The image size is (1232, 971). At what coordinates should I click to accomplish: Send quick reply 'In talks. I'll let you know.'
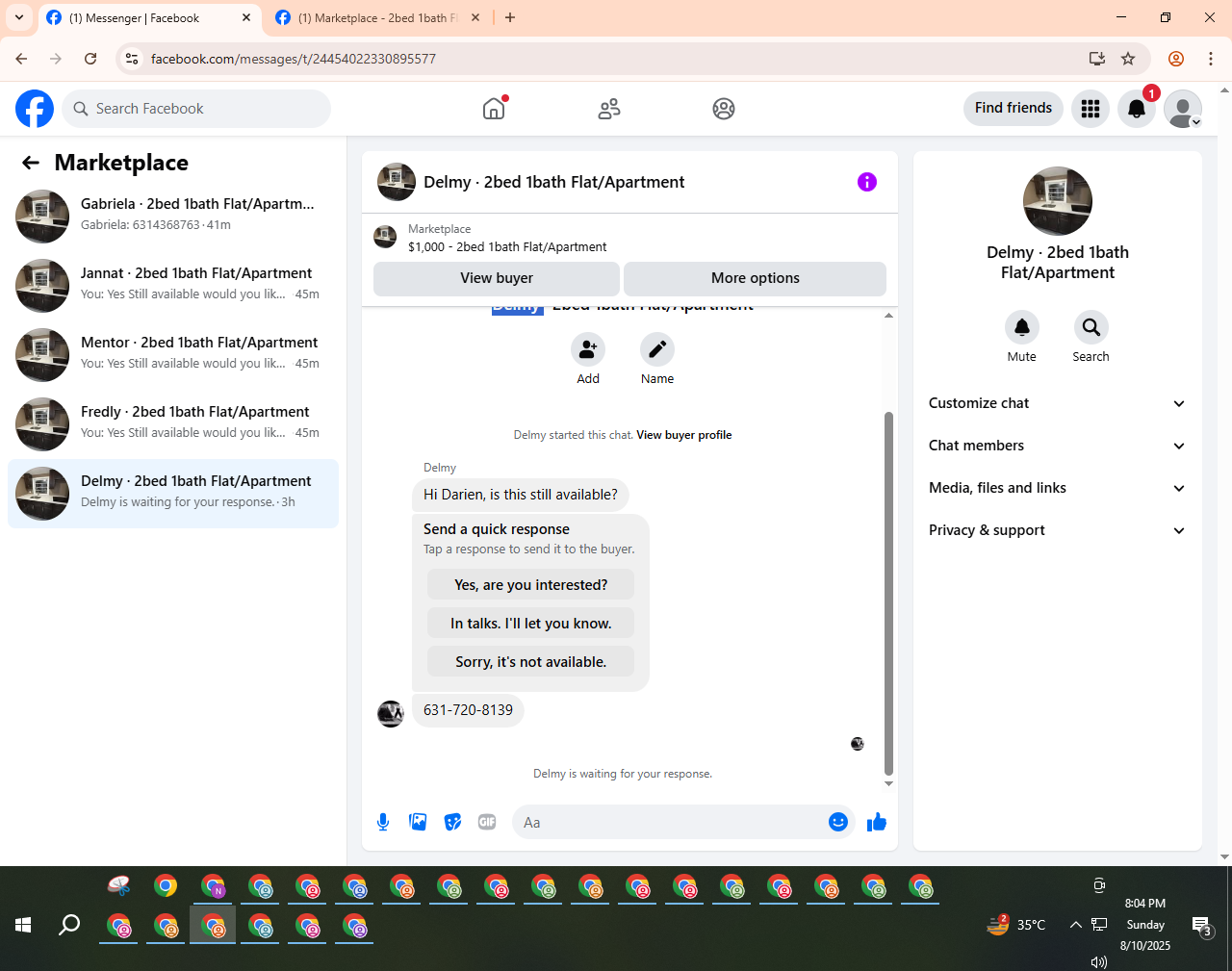click(x=531, y=624)
